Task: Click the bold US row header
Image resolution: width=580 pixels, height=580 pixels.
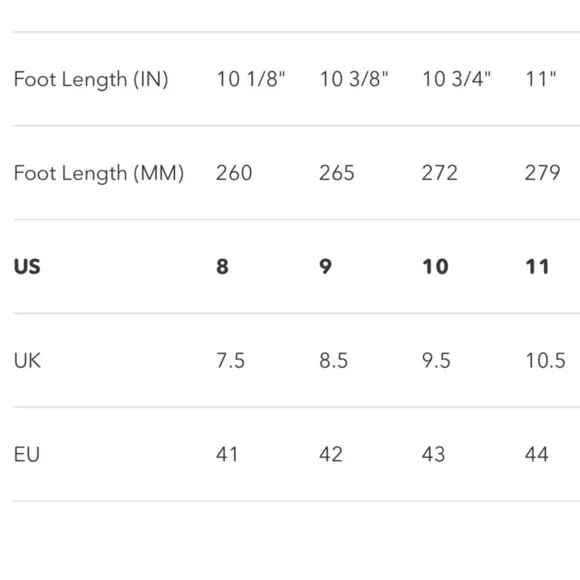Action: pyautogui.click(x=27, y=267)
